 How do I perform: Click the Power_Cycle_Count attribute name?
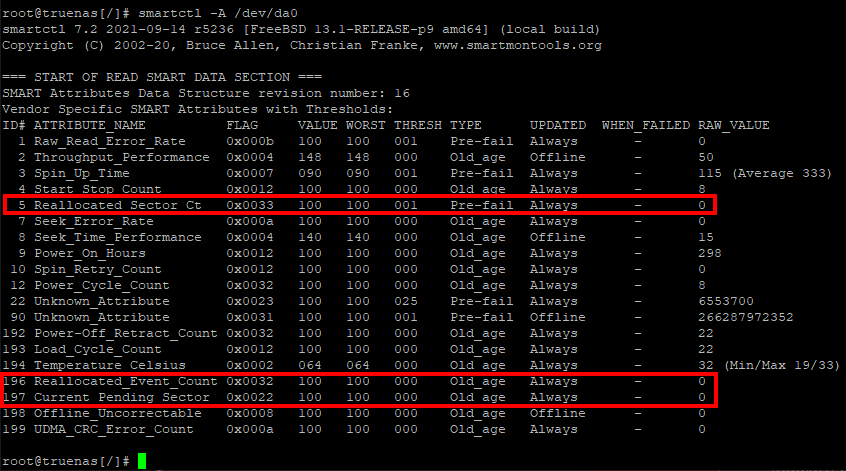click(x=101, y=285)
